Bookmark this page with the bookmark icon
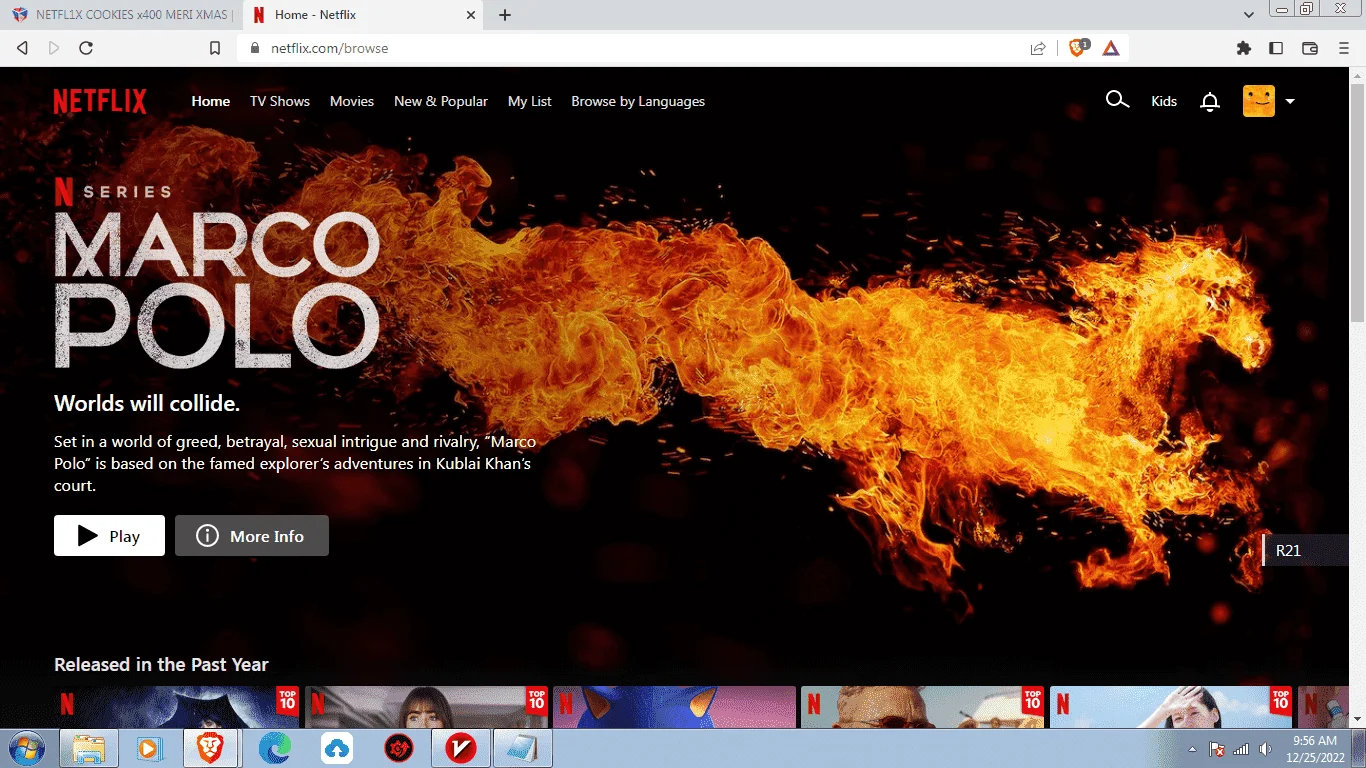Image resolution: width=1366 pixels, height=768 pixels. coord(215,48)
